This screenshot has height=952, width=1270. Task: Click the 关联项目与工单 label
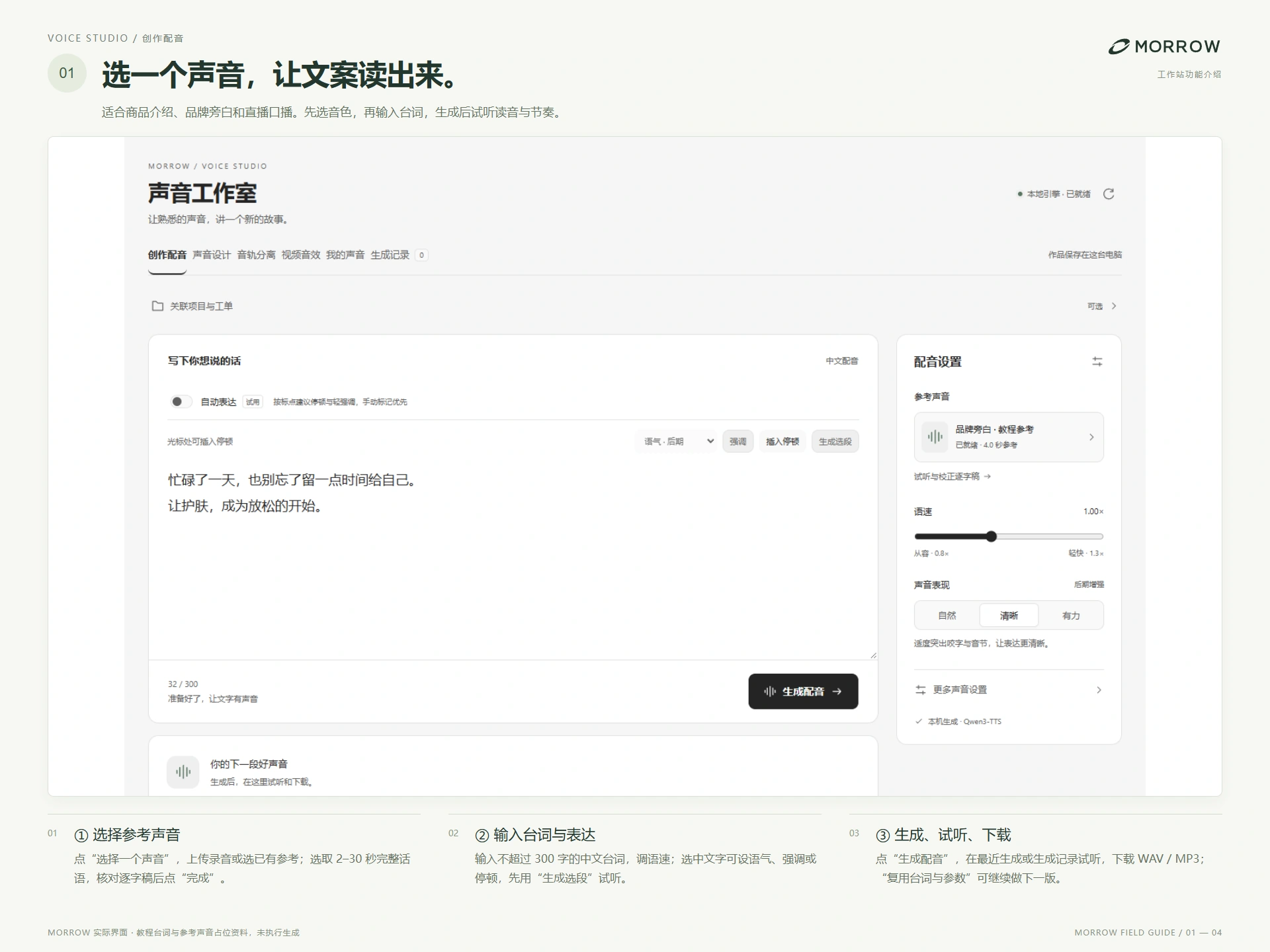click(201, 306)
